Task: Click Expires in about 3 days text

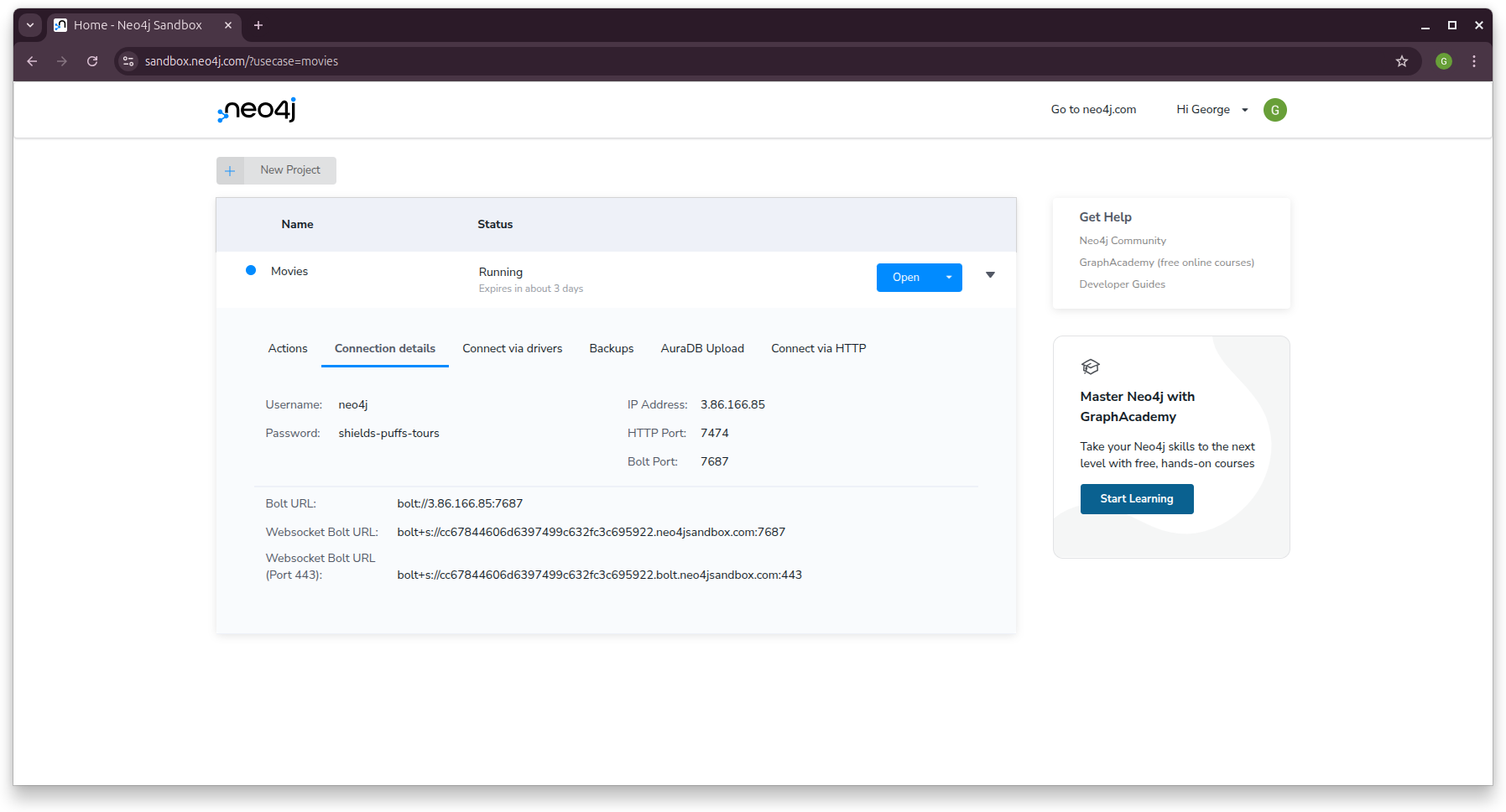Action: (x=531, y=289)
